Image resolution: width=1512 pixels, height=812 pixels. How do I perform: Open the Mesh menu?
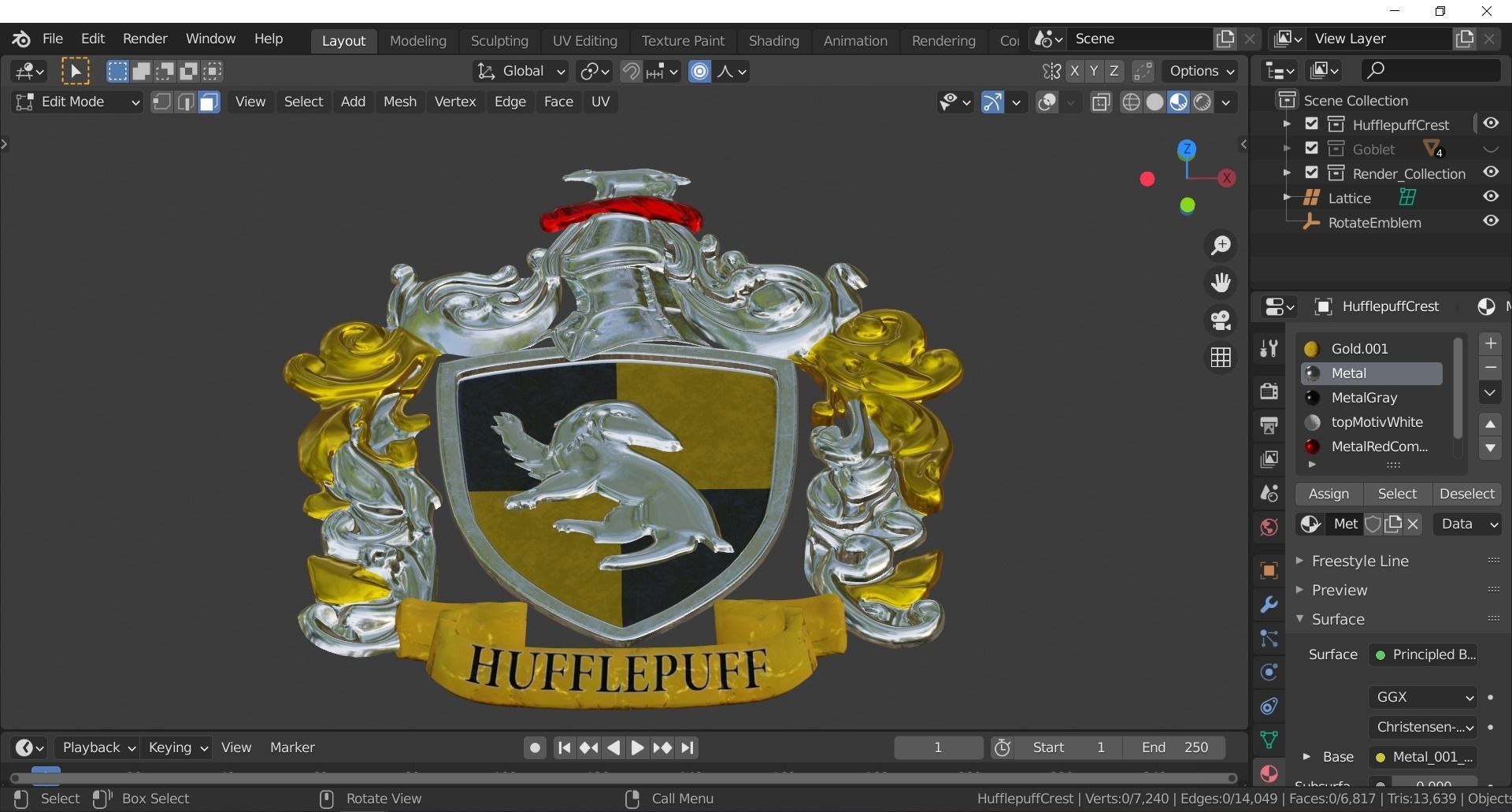click(399, 102)
